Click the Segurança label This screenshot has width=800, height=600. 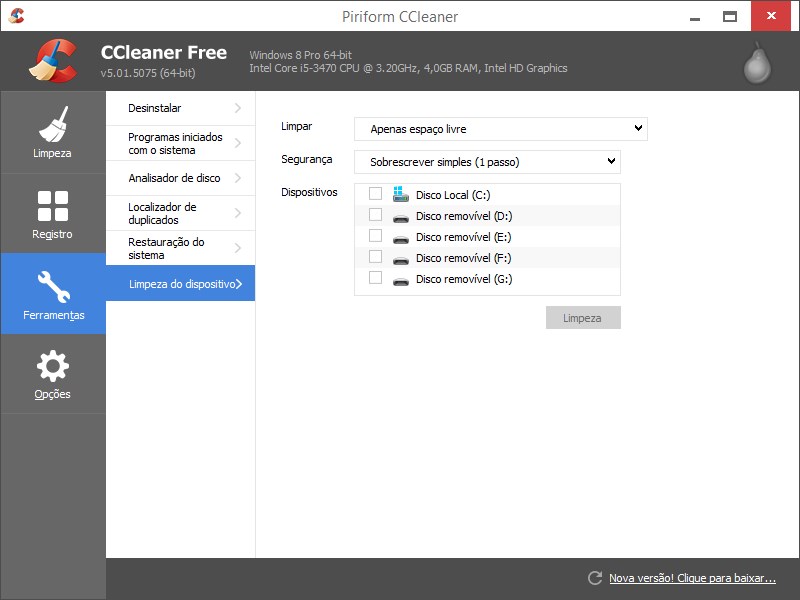coord(307,159)
